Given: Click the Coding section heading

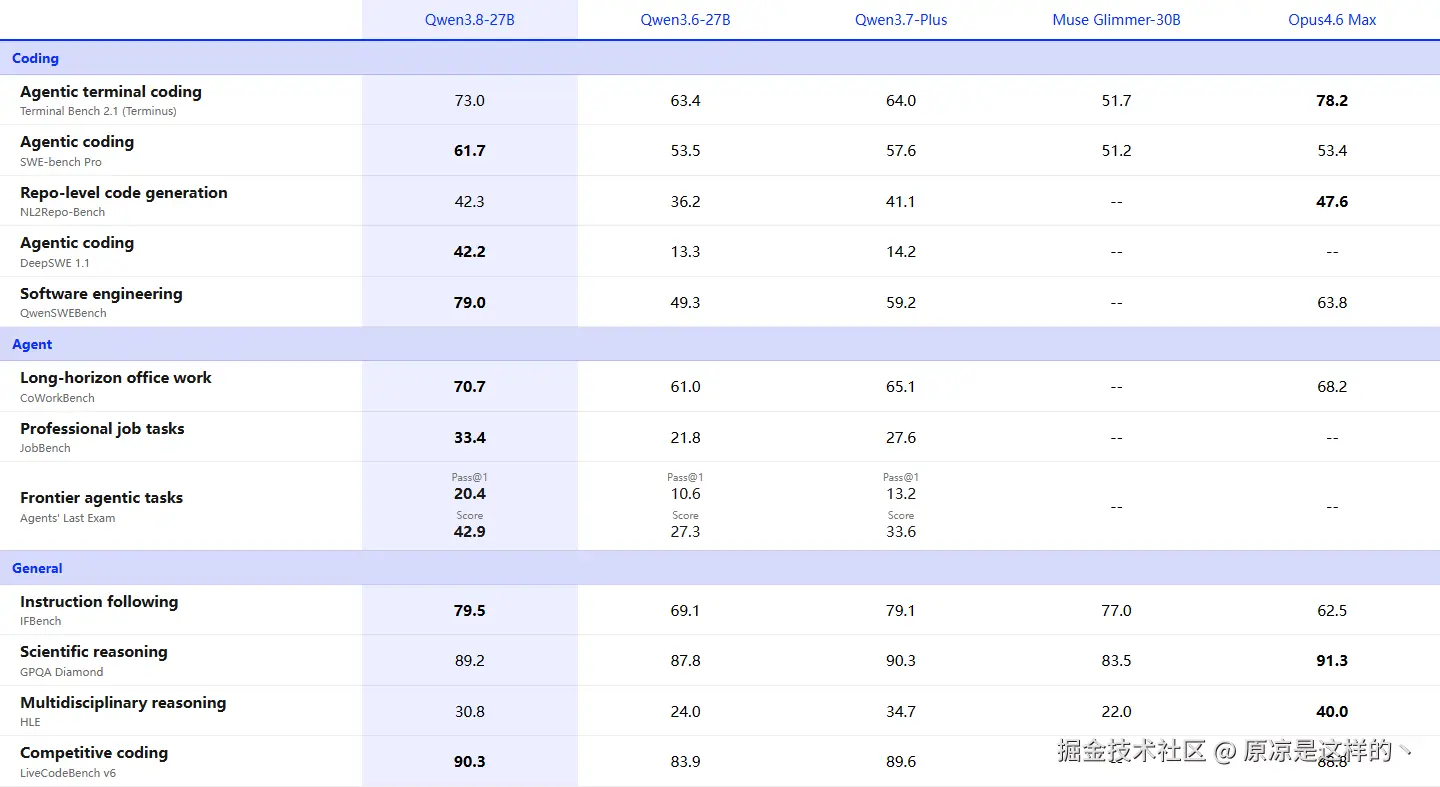Looking at the screenshot, I should [35, 58].
